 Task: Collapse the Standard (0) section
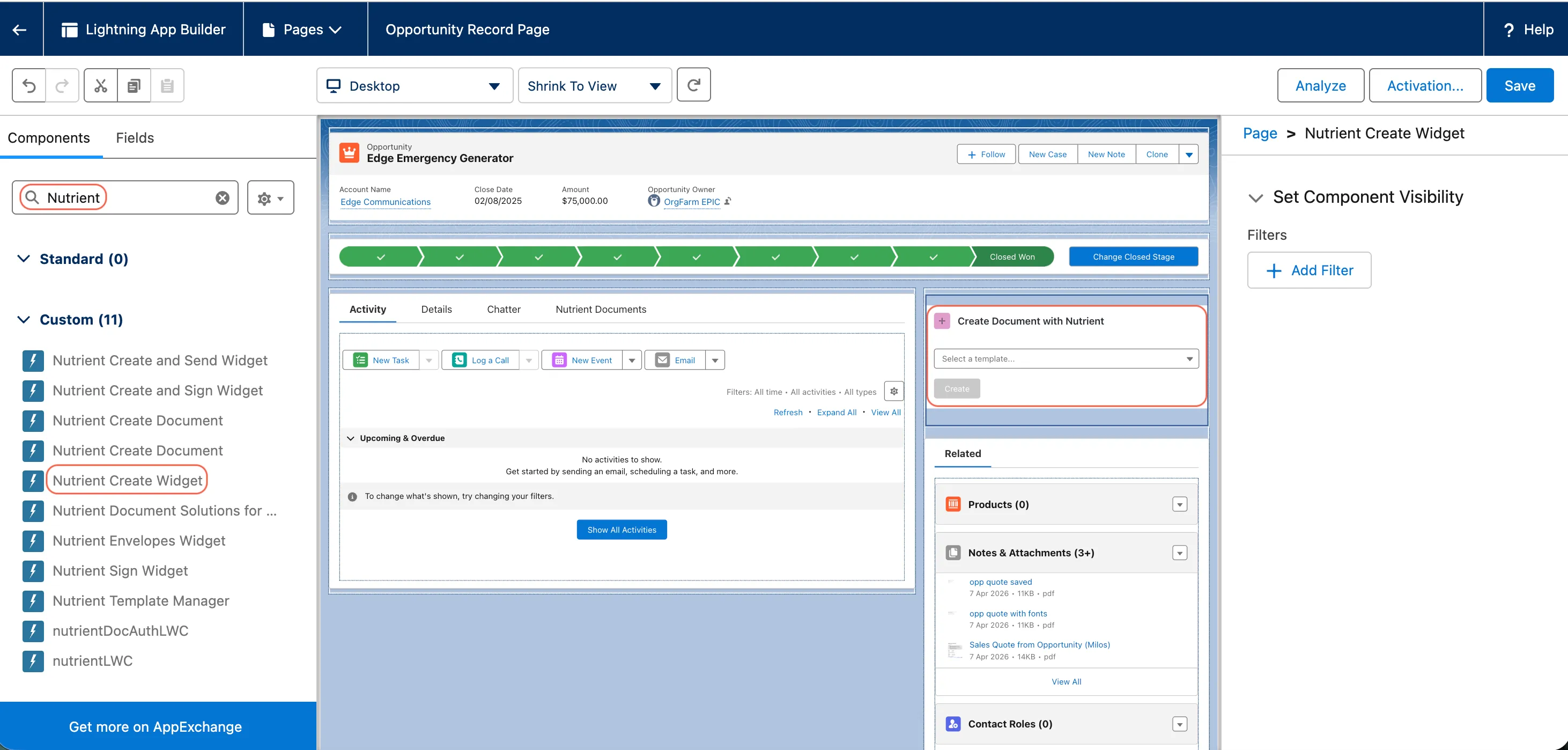[x=24, y=259]
